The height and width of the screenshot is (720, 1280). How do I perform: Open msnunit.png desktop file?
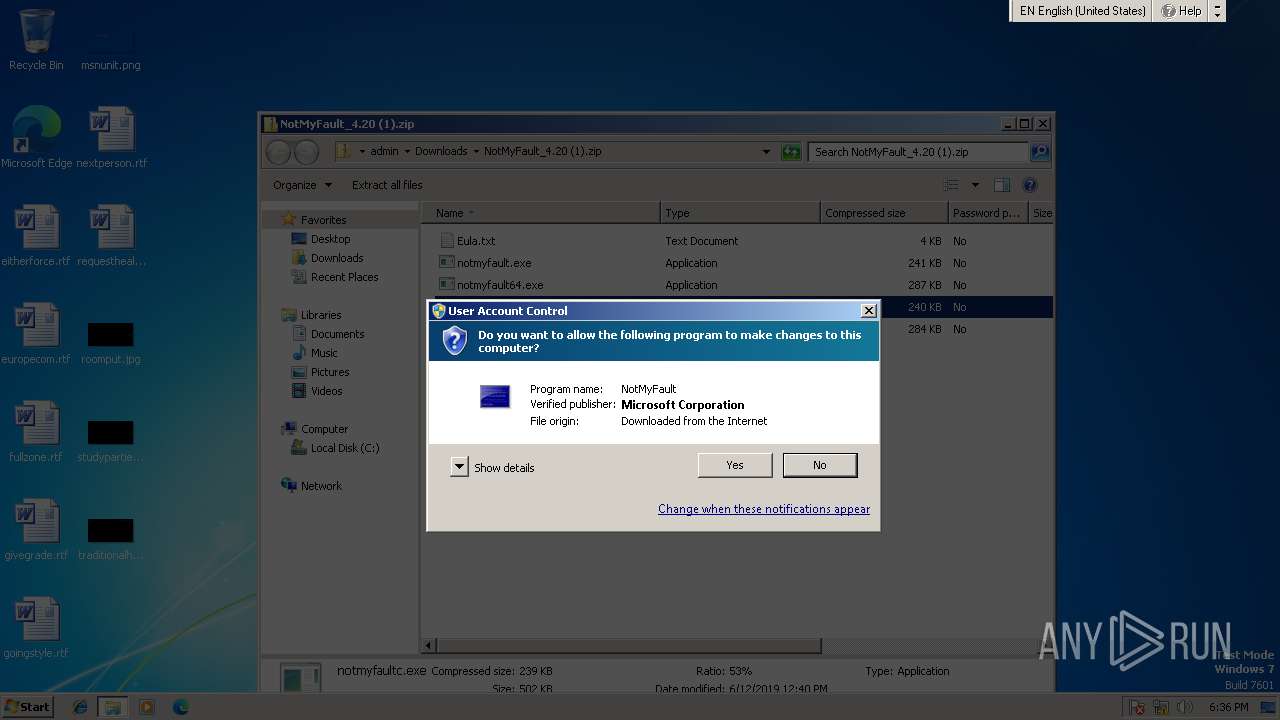[110, 48]
